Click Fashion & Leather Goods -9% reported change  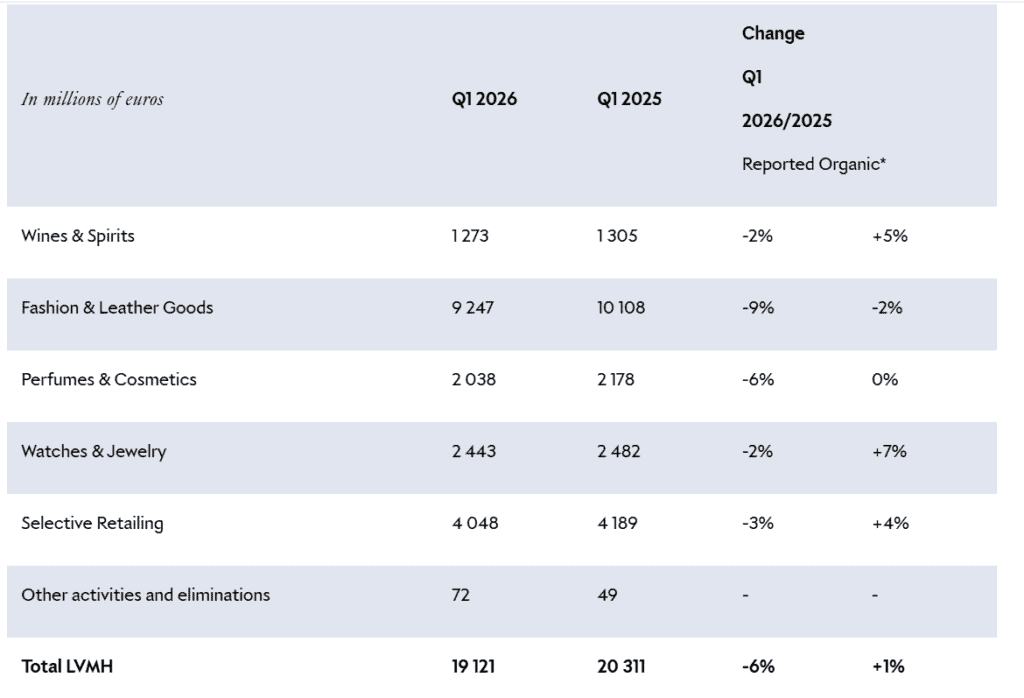click(758, 307)
